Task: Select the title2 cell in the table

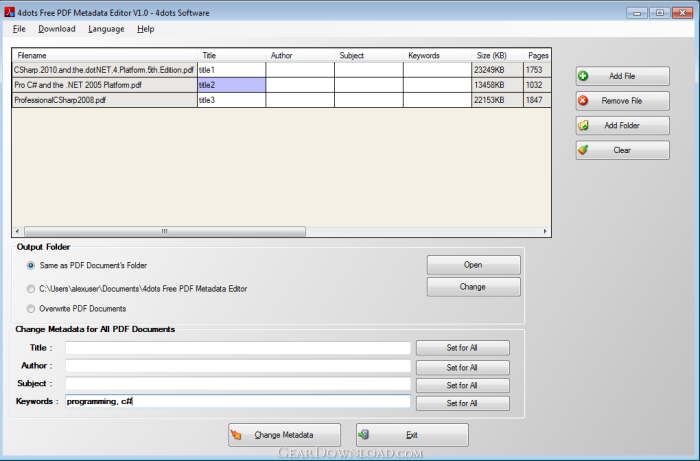Action: click(x=231, y=85)
